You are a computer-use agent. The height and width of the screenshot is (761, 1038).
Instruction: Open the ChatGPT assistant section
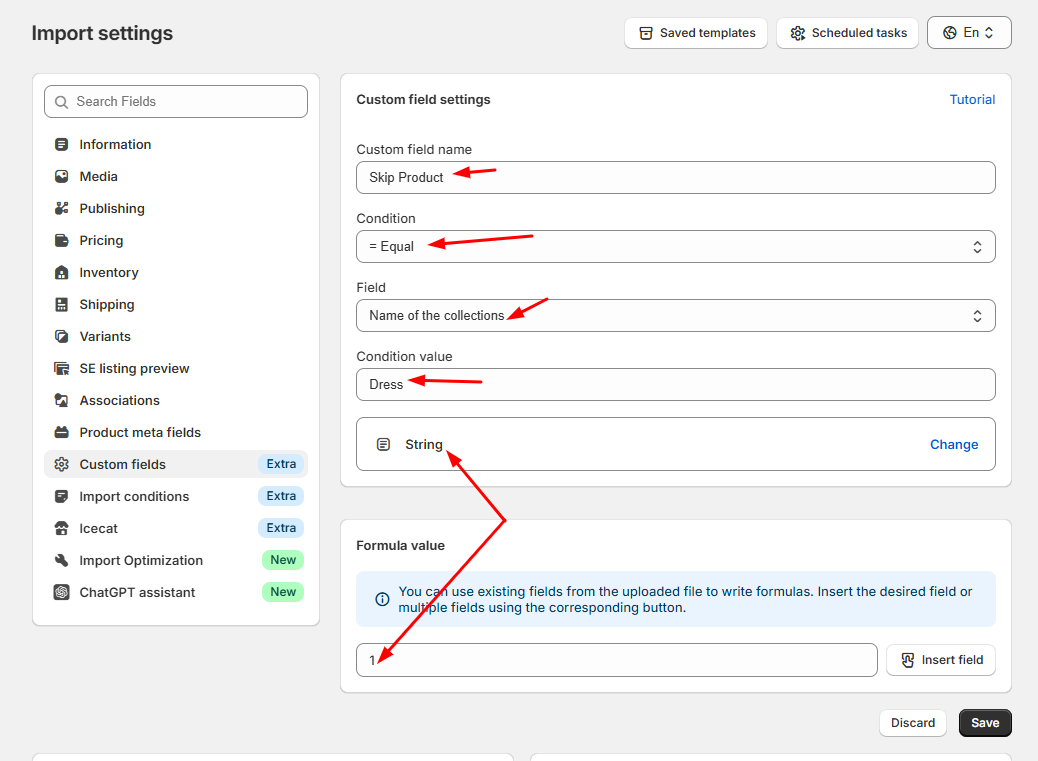176,592
